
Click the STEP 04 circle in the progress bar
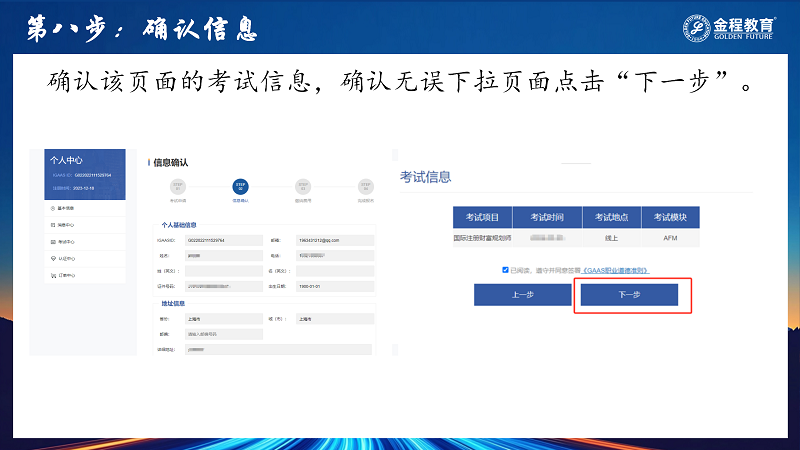tap(366, 187)
